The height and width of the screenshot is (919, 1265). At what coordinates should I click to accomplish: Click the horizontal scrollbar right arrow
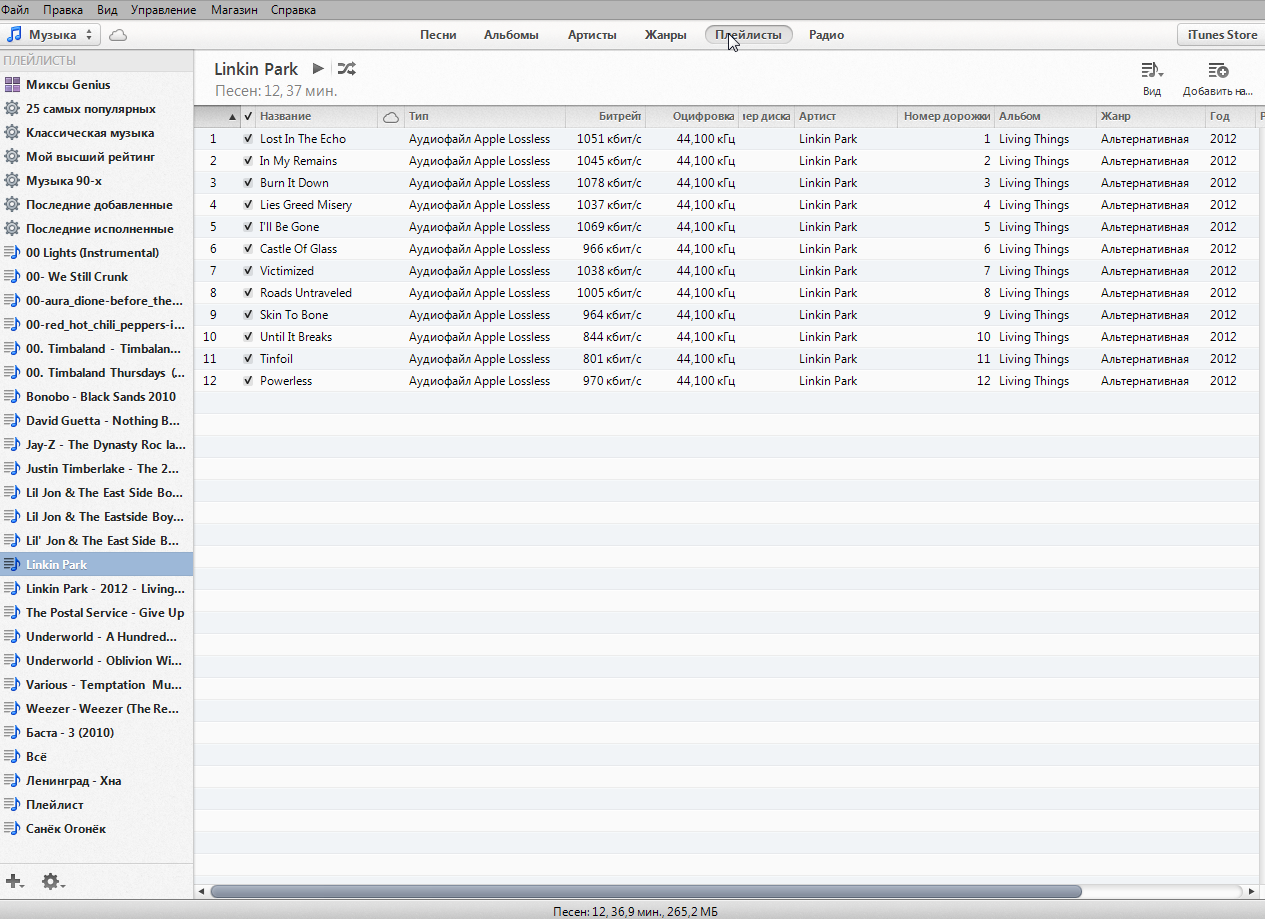(x=1251, y=891)
